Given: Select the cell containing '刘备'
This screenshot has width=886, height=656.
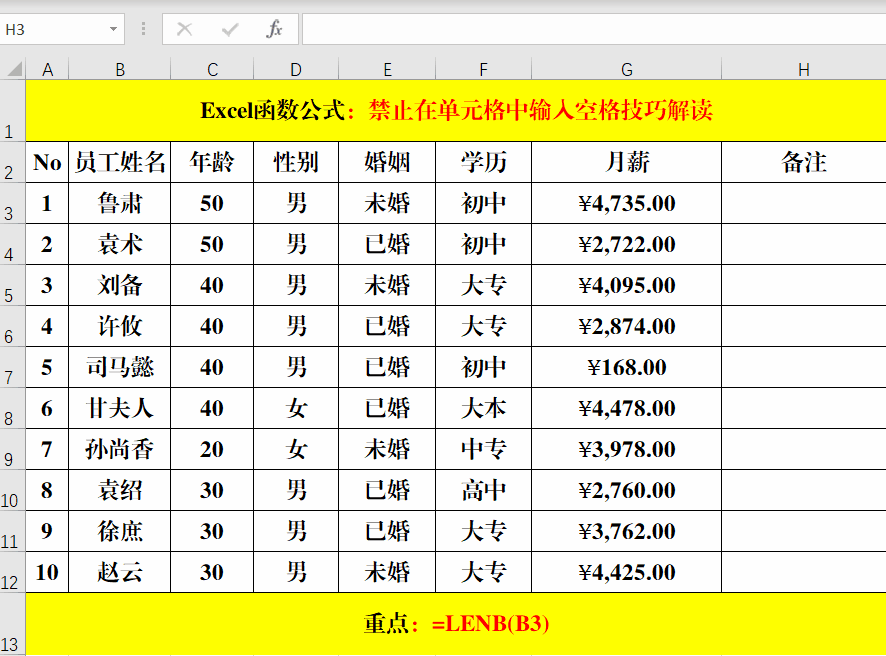Looking at the screenshot, I should pyautogui.click(x=120, y=285).
